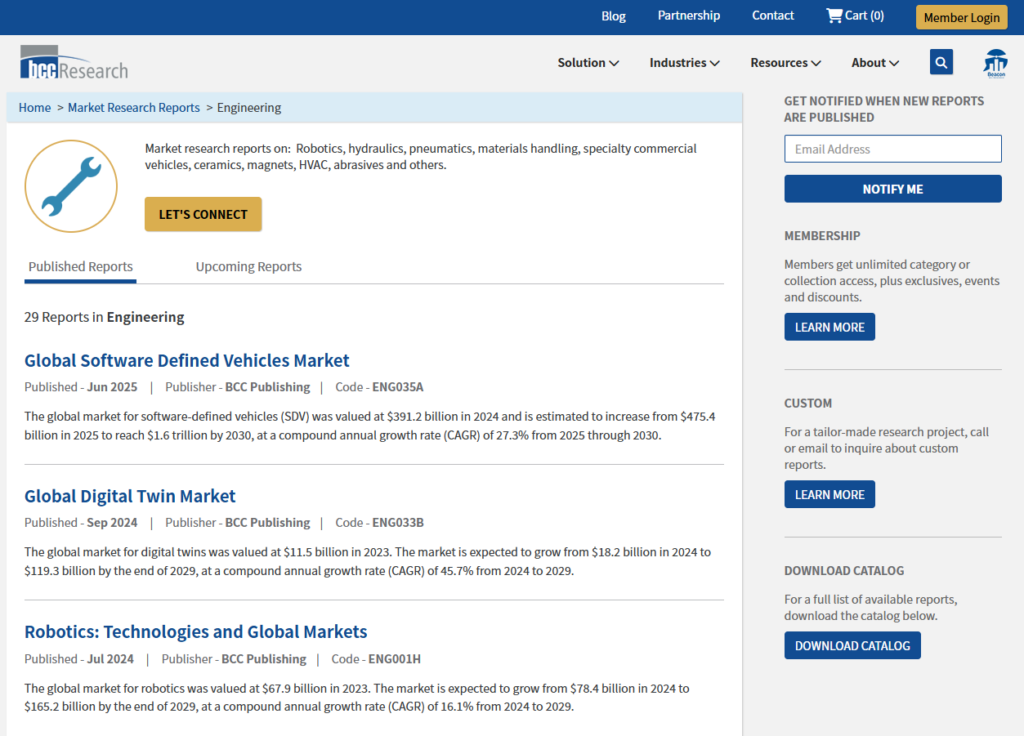The height and width of the screenshot is (736, 1024).
Task: Open the shopping cart
Action: (855, 16)
